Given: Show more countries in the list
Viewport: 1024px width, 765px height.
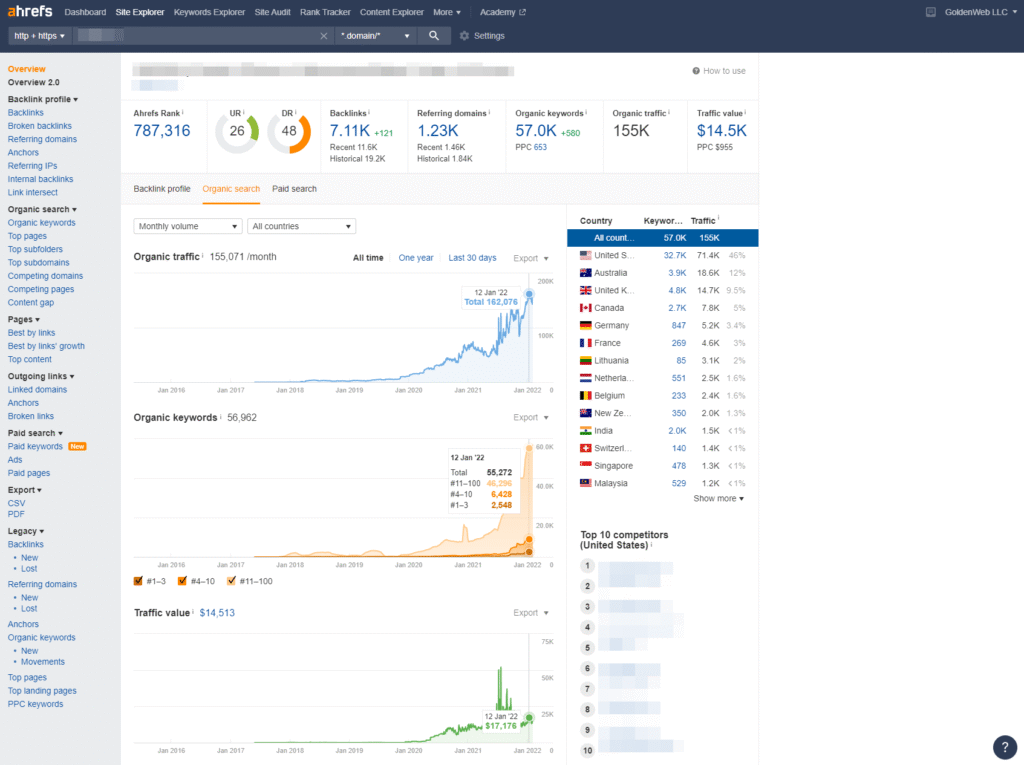Looking at the screenshot, I should pyautogui.click(x=718, y=498).
